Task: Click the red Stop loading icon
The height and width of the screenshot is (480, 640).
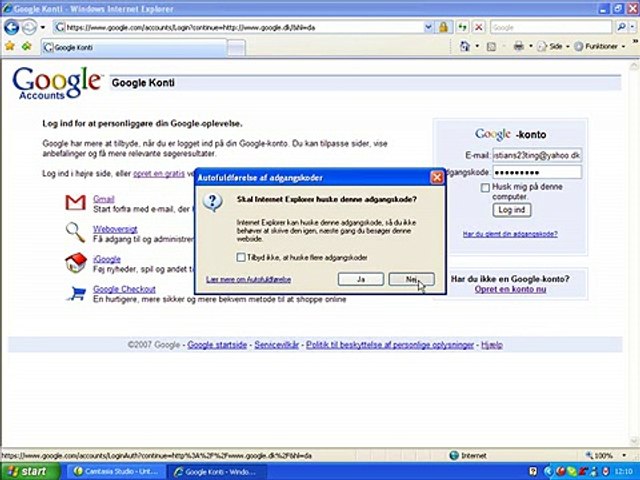Action: (479, 27)
